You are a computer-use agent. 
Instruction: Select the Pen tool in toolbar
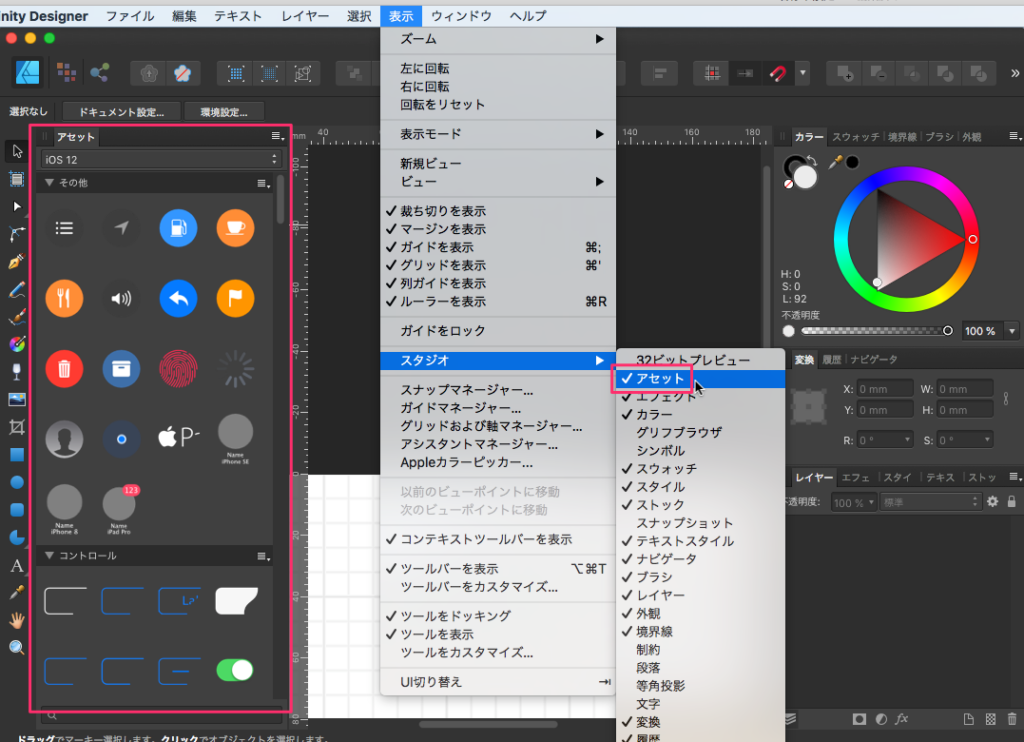tap(16, 262)
